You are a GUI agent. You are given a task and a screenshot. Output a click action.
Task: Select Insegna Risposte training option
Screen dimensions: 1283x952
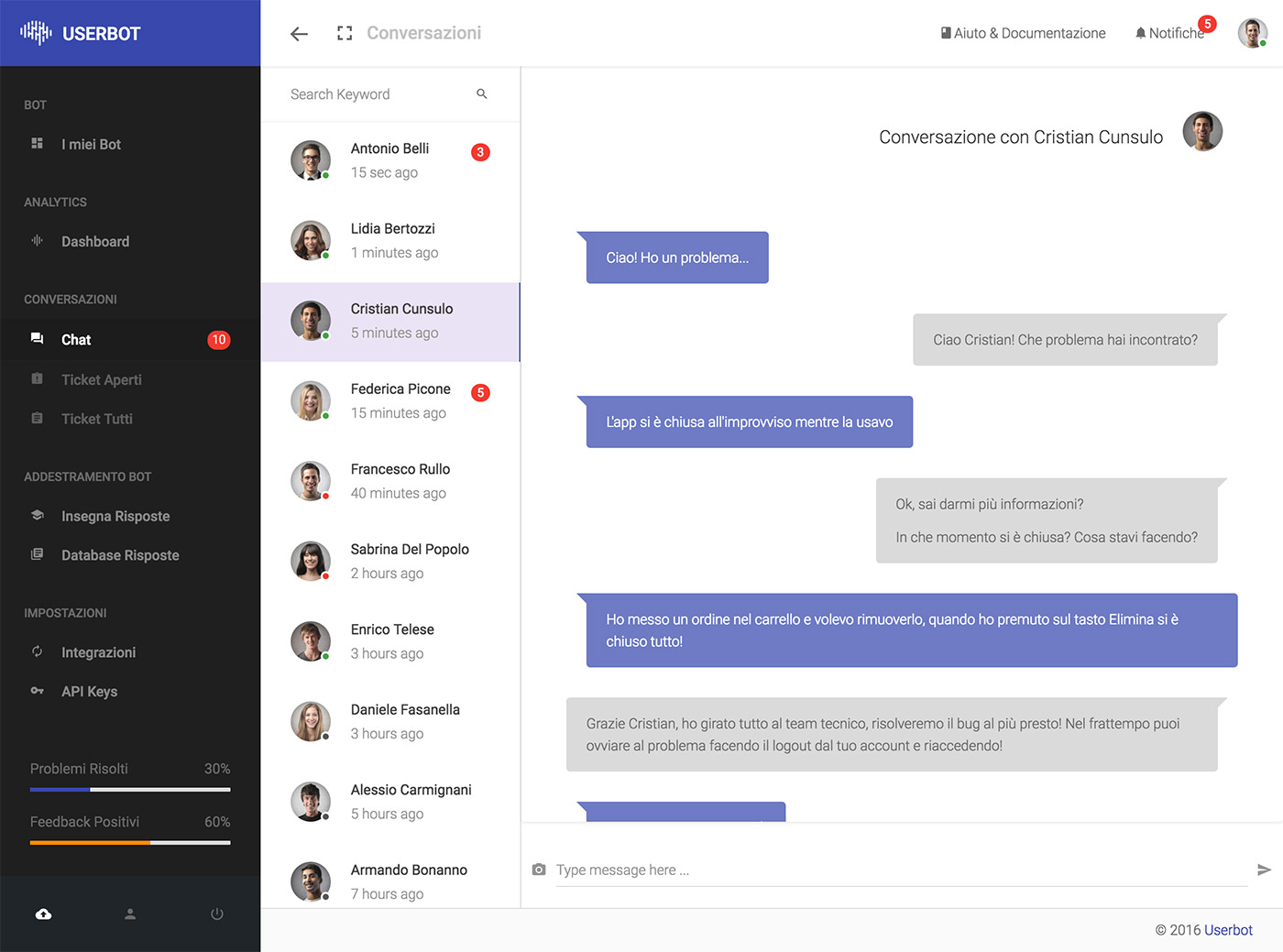click(115, 516)
